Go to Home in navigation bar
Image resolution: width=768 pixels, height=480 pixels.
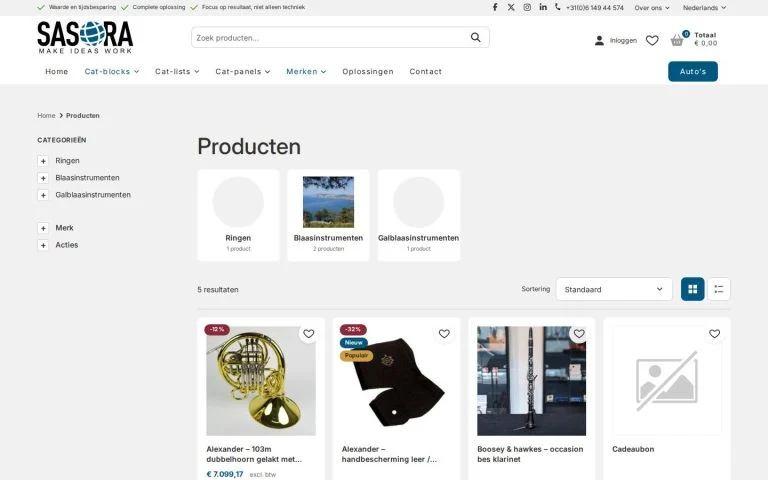pos(57,72)
